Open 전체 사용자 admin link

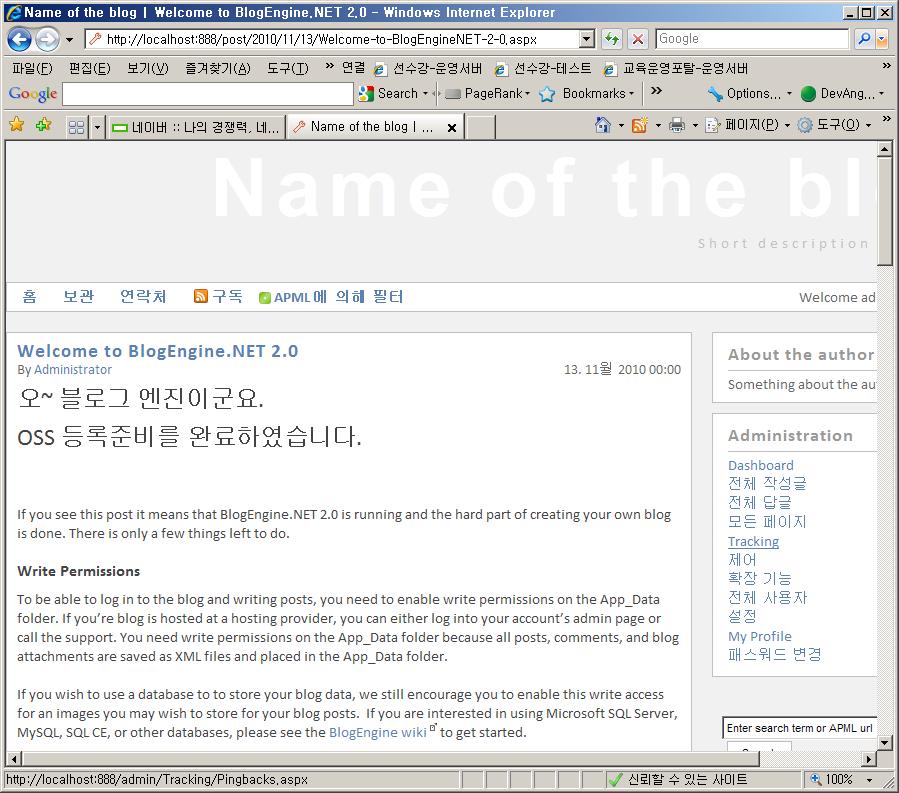point(767,597)
